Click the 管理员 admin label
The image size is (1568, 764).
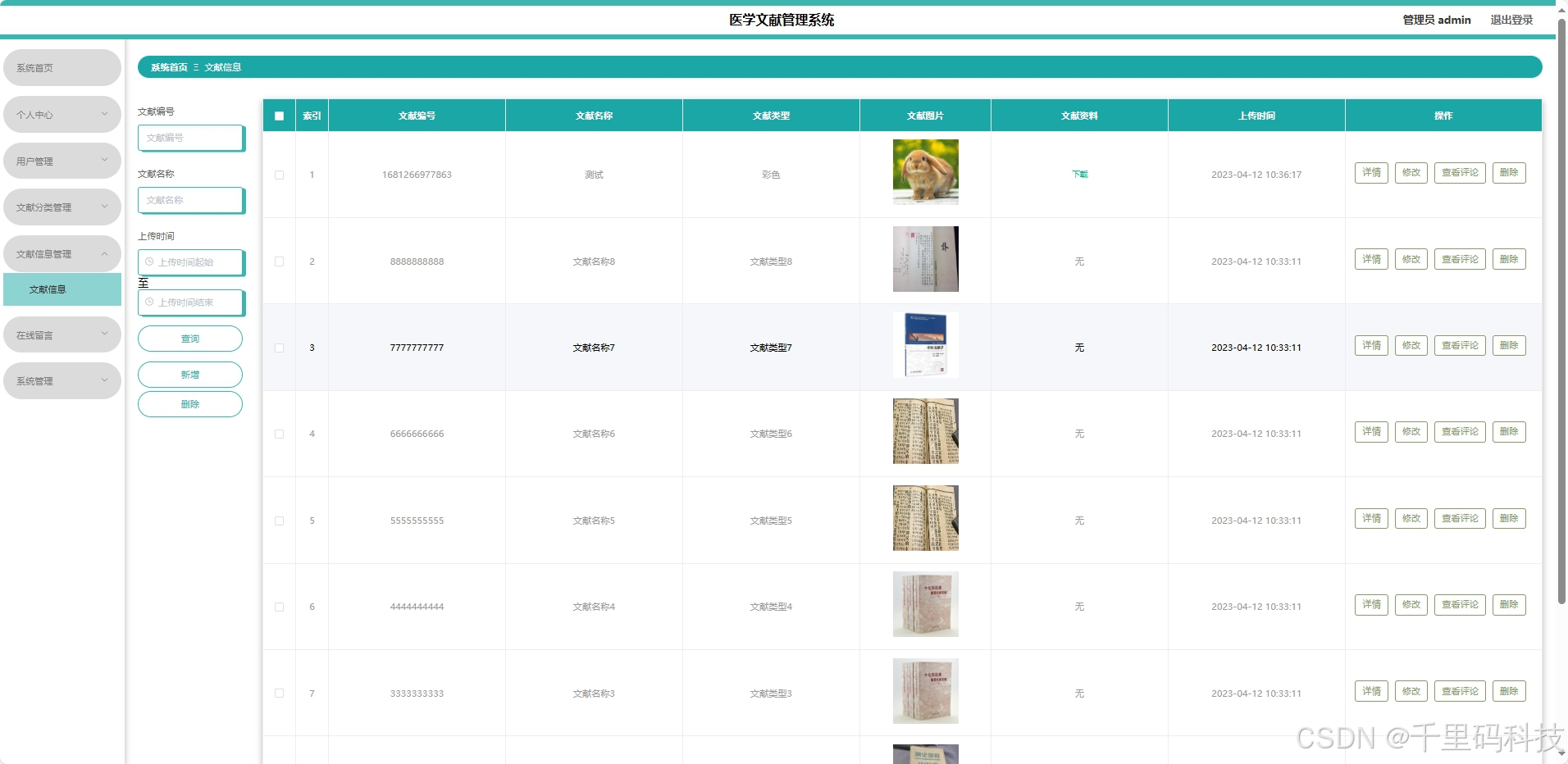click(1437, 20)
